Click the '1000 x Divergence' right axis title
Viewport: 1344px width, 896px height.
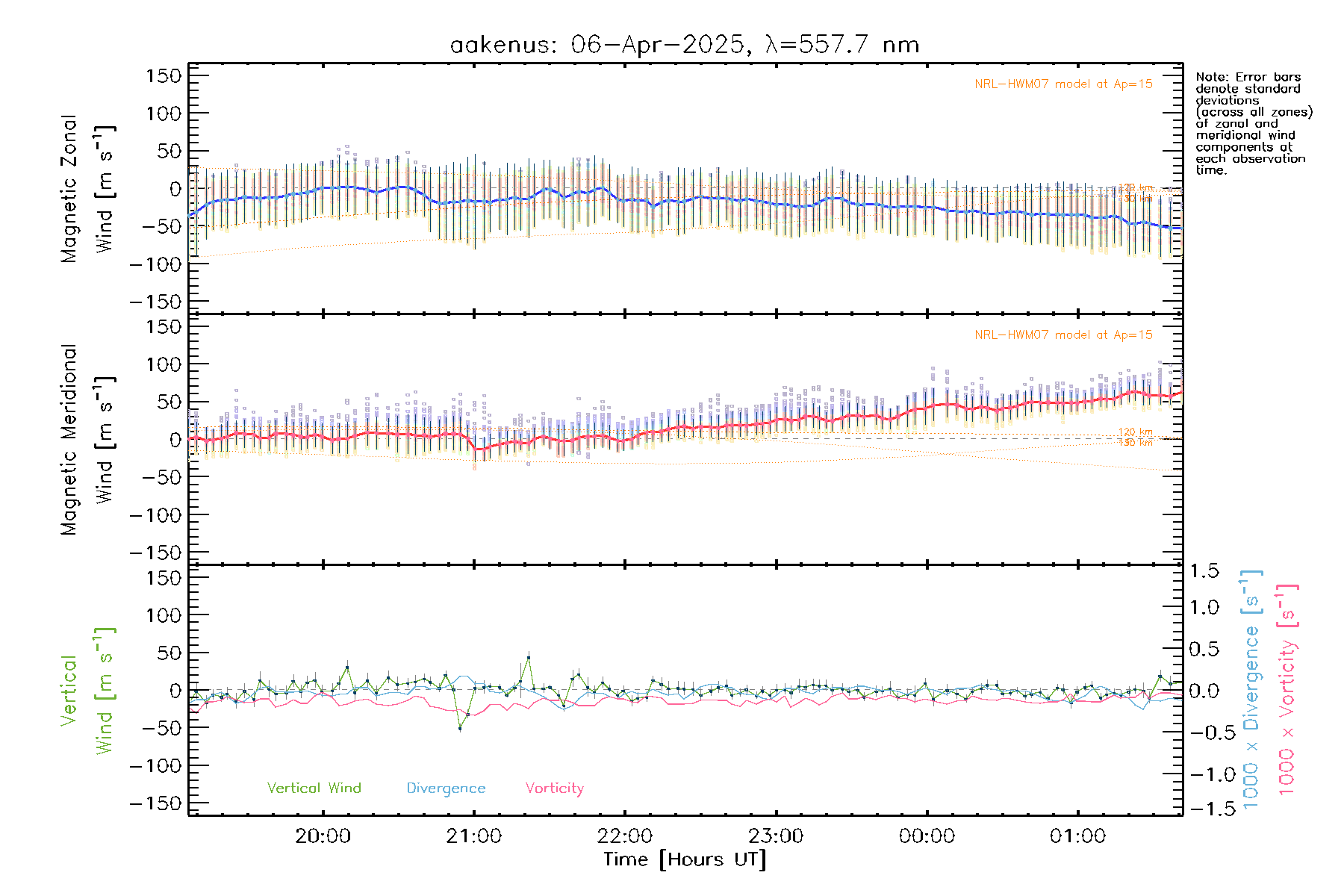point(1251,688)
